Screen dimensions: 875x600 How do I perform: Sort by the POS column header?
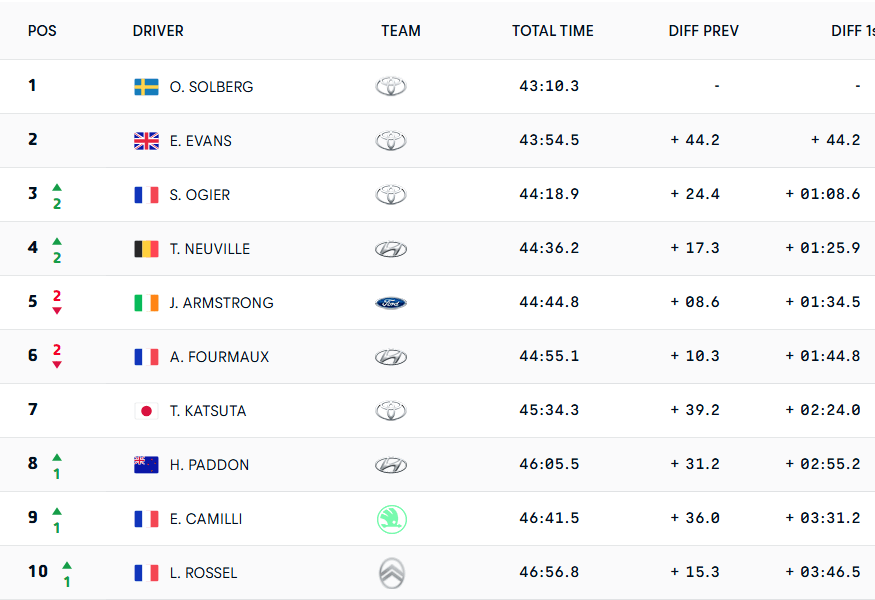[42, 31]
